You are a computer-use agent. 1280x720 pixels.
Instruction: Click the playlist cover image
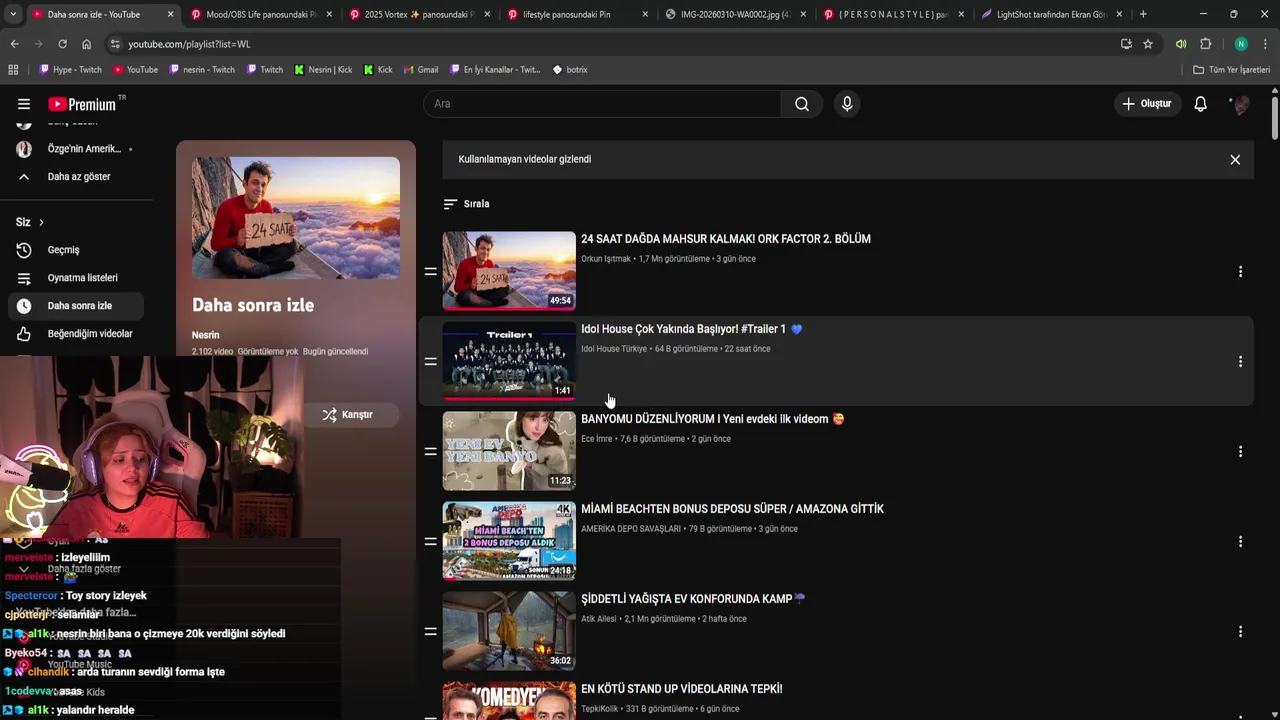296,218
